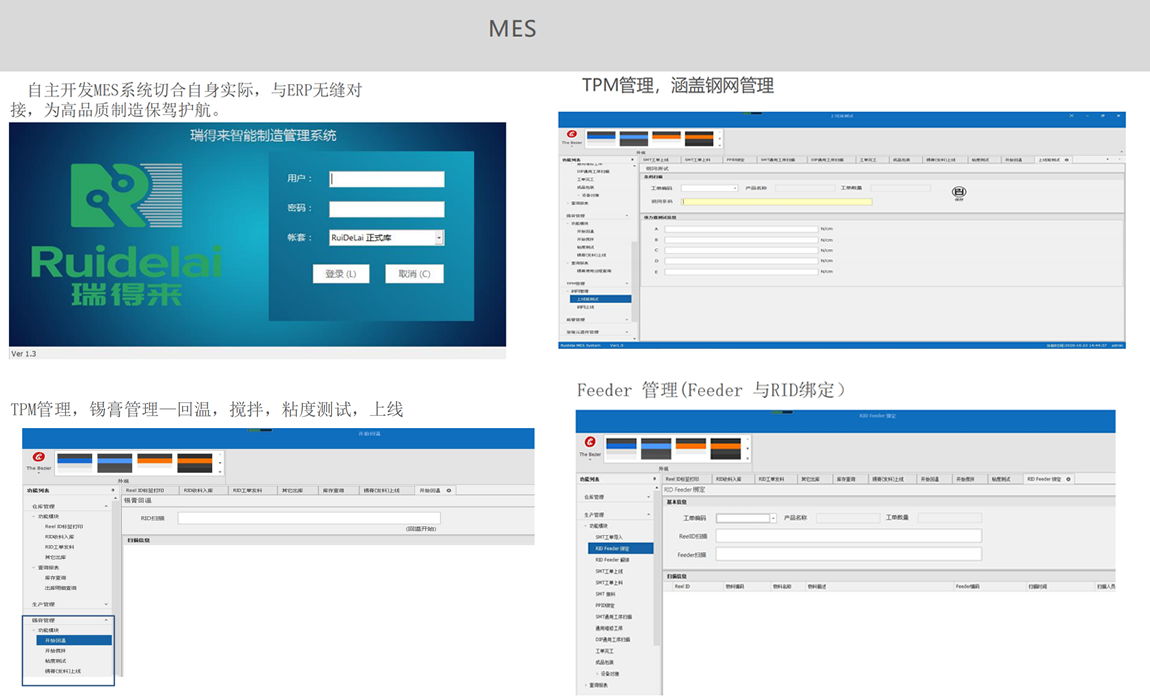The height and width of the screenshot is (700, 1150).
Task: Close the RID Feeder 绑定 tab via its icon
Action: click(1069, 479)
